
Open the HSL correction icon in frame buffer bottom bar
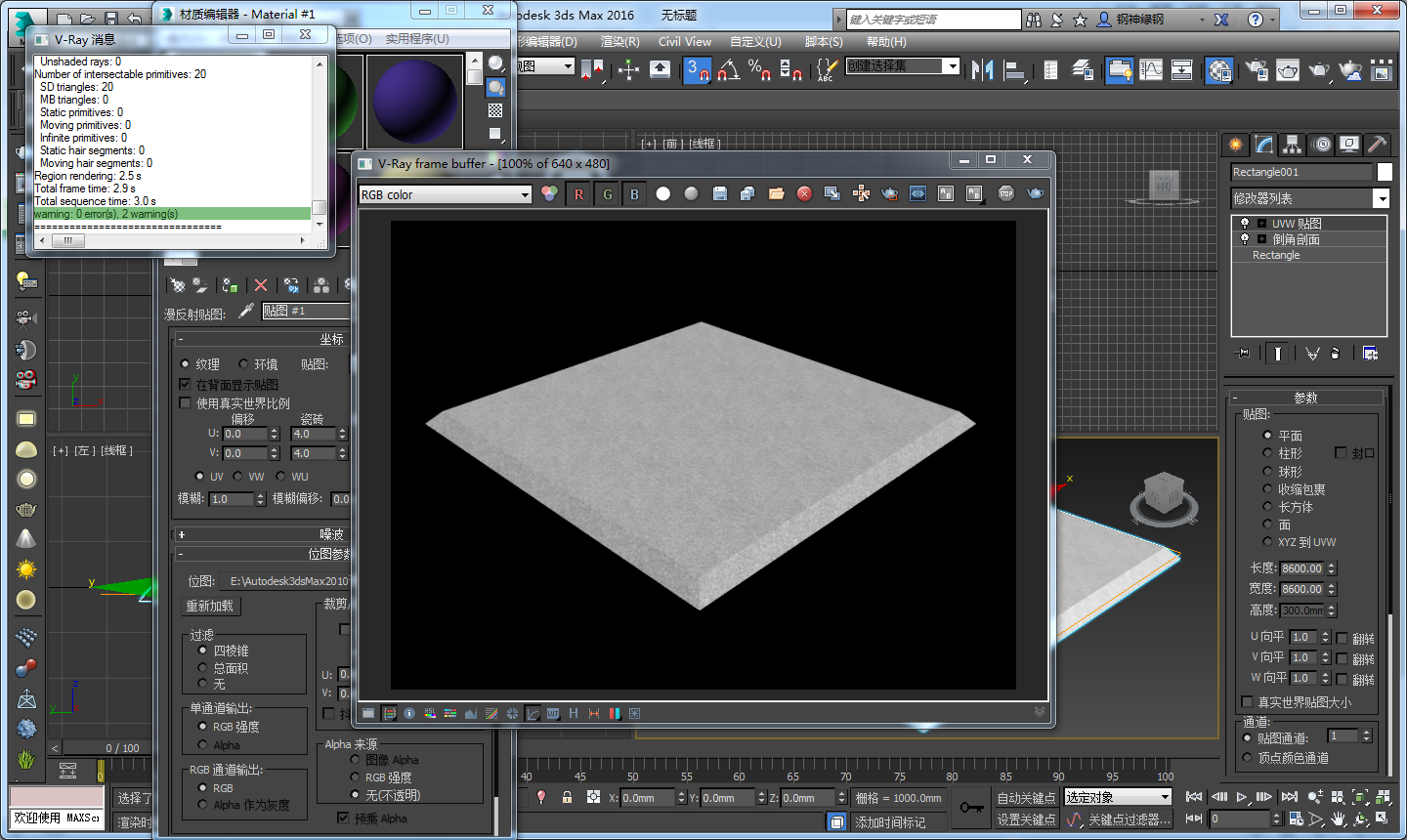point(430,713)
